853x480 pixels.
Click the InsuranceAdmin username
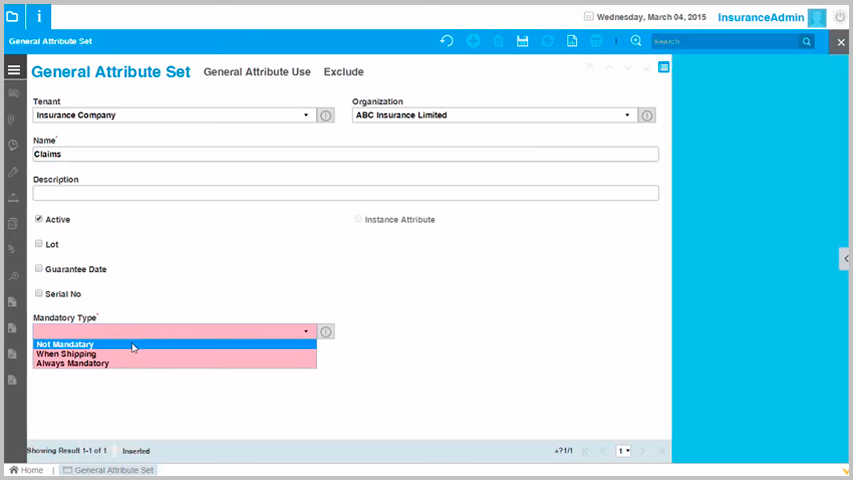(x=761, y=17)
